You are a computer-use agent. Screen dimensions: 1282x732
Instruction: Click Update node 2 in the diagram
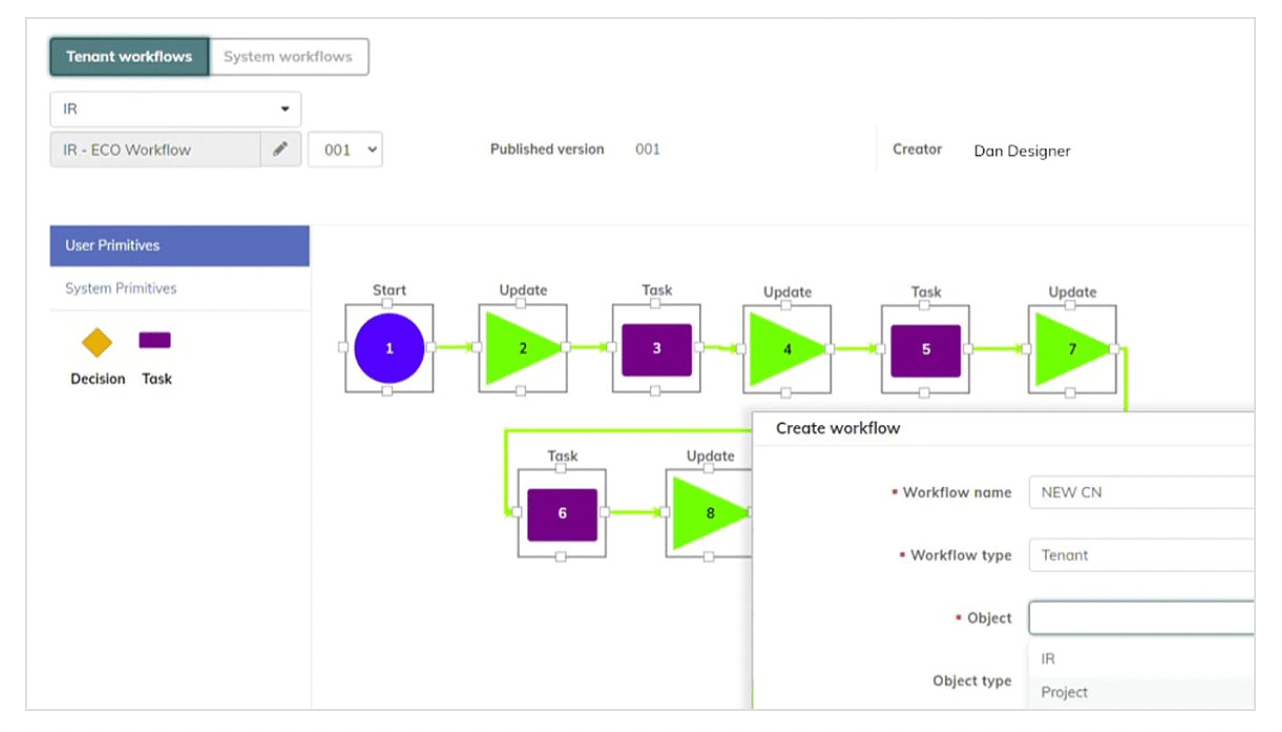tap(523, 347)
